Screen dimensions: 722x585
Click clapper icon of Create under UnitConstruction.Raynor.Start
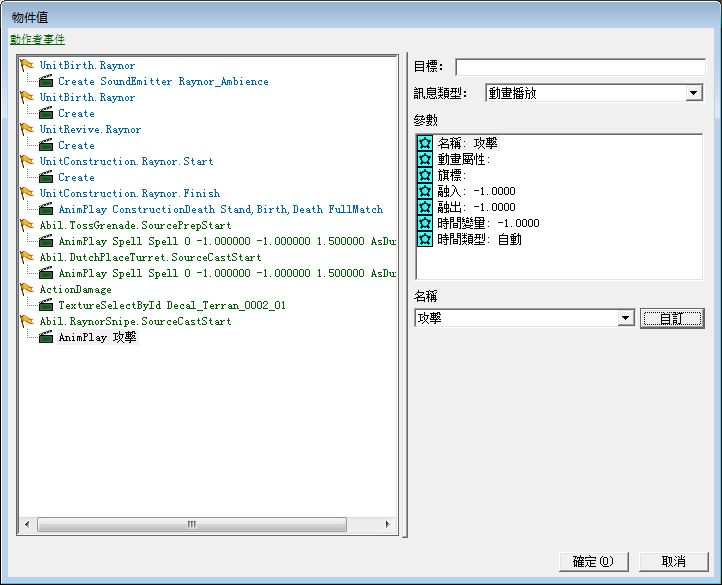[46, 177]
